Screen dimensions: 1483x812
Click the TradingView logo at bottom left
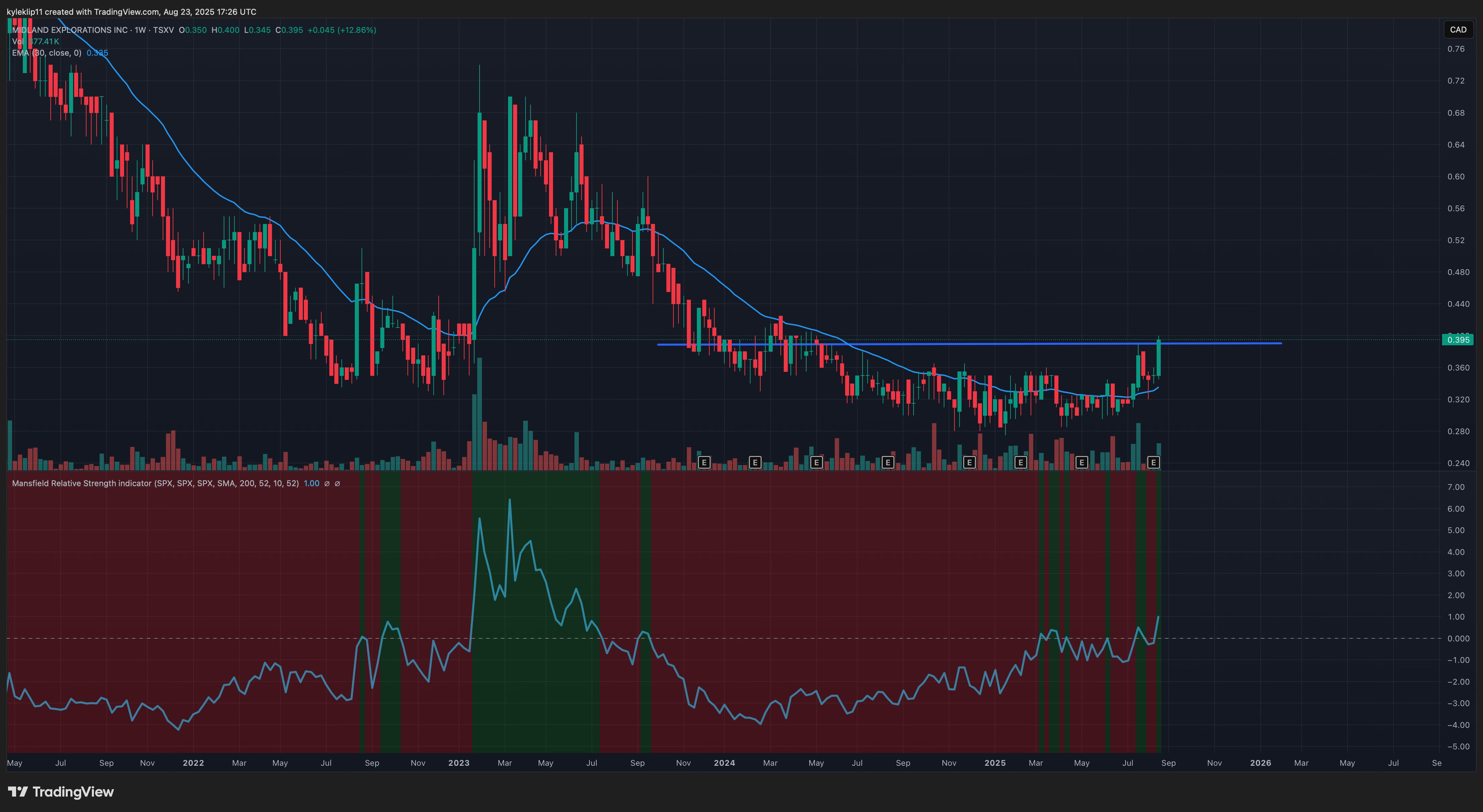coord(60,792)
